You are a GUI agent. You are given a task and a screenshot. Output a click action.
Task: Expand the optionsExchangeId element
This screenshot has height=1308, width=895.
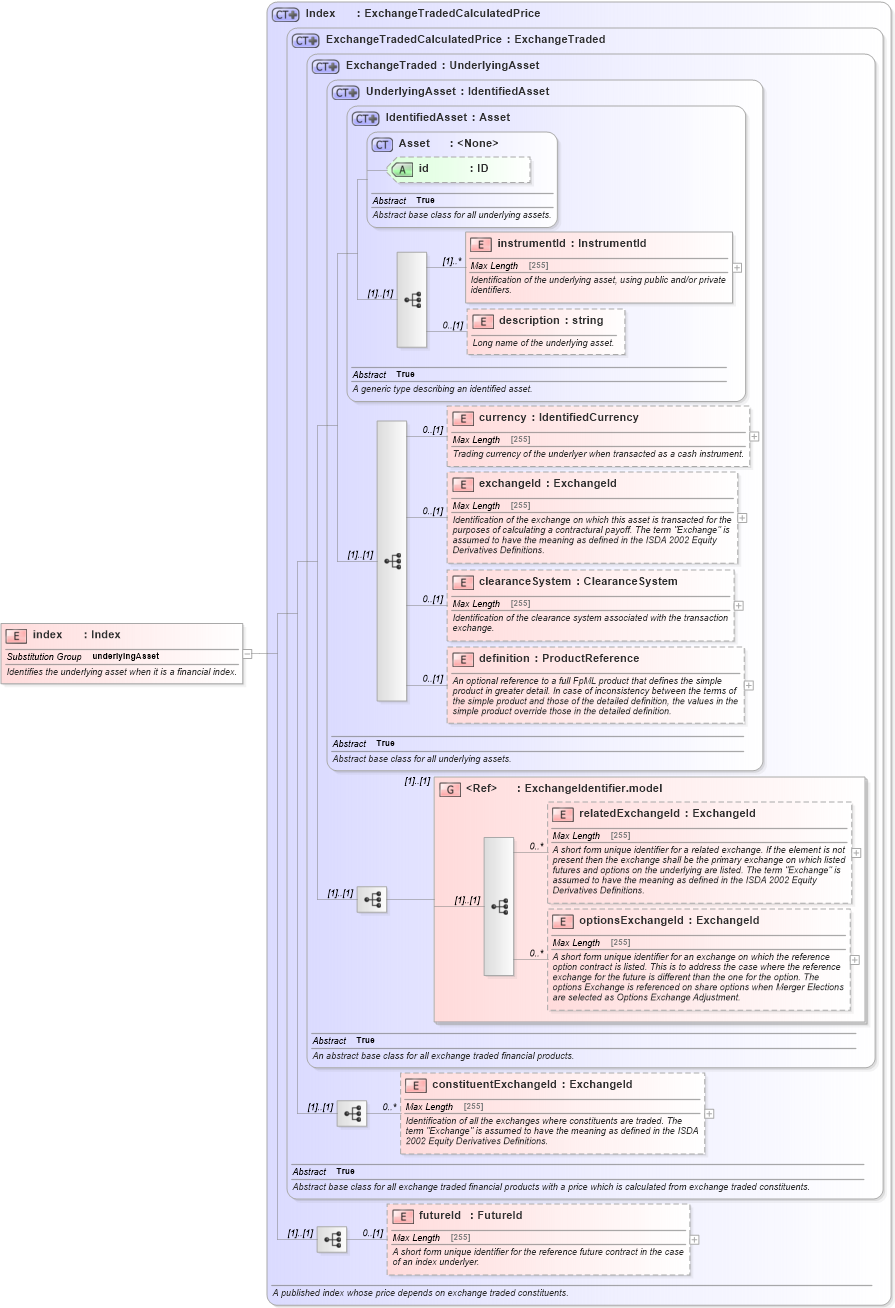pos(854,959)
